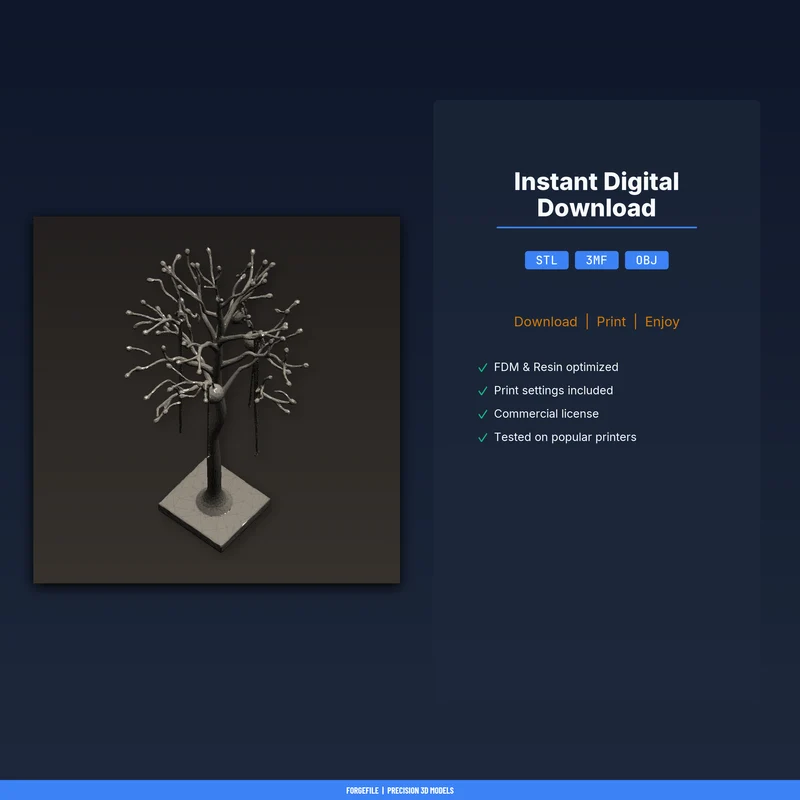Screen dimensions: 800x800
Task: Click the checkmark beside Tested on popular printers
Action: (x=483, y=438)
